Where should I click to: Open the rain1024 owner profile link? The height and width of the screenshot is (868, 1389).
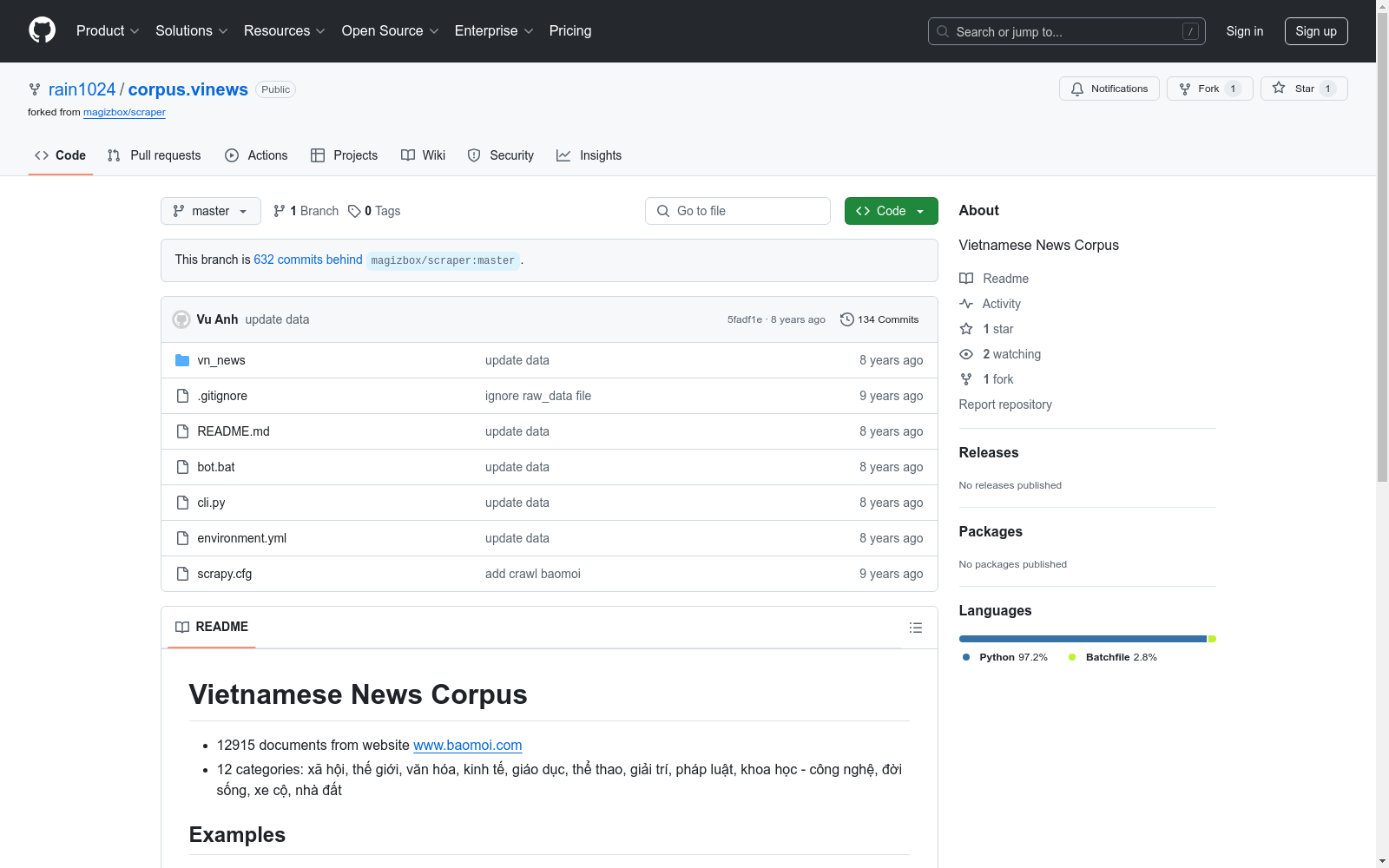point(82,89)
